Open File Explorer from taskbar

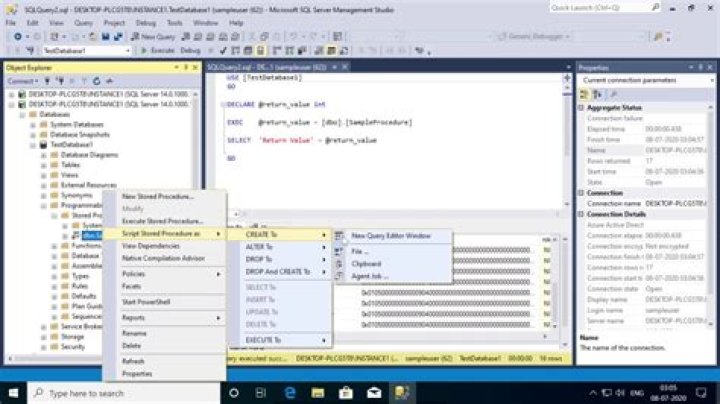point(318,393)
